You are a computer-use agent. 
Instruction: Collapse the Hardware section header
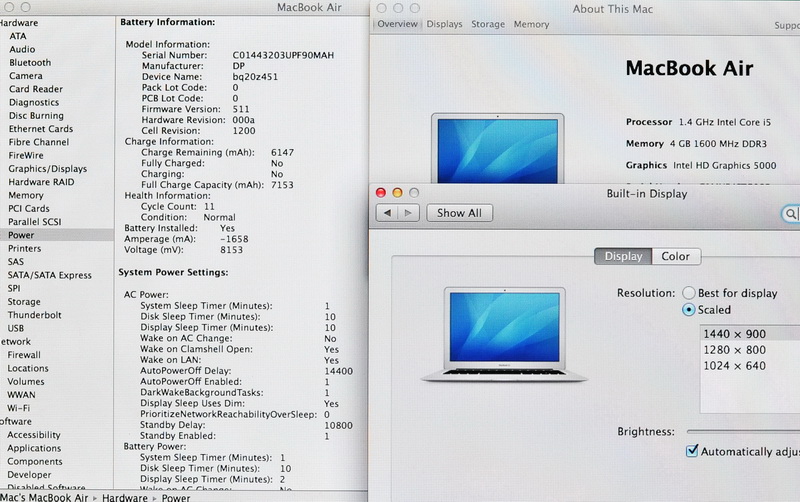pos(18,22)
